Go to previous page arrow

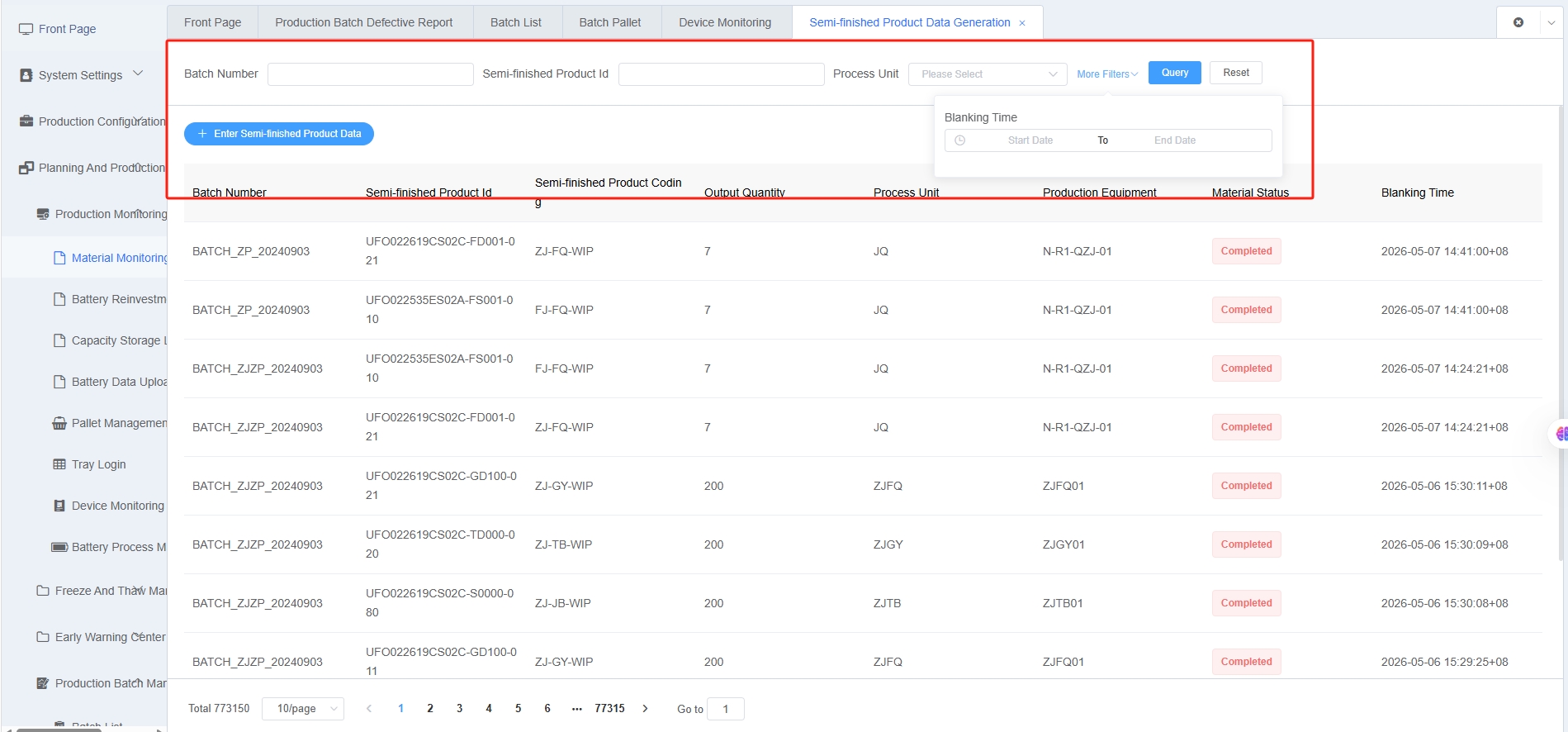click(369, 709)
